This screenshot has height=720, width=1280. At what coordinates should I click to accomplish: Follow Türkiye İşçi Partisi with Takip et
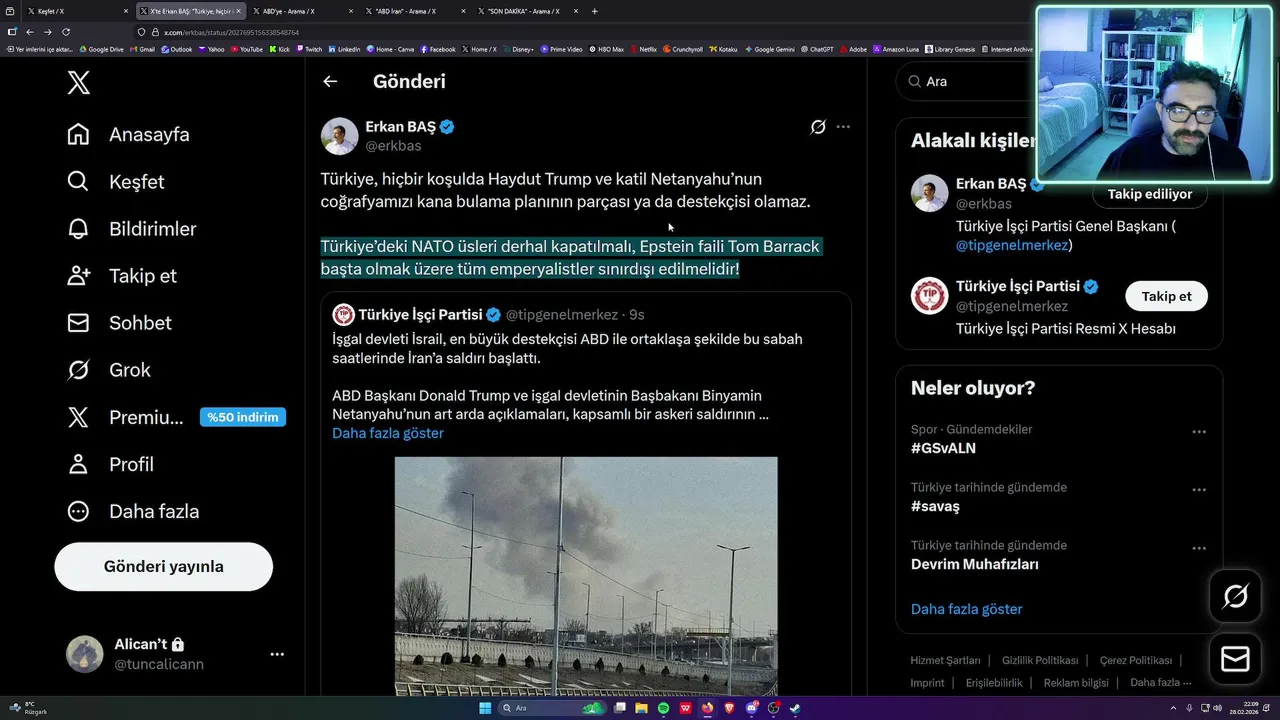pyautogui.click(x=1166, y=296)
